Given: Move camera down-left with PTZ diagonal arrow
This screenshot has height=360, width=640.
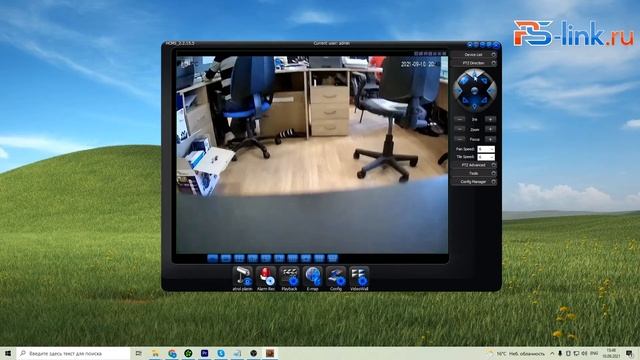Looking at the screenshot, I should (464, 100).
